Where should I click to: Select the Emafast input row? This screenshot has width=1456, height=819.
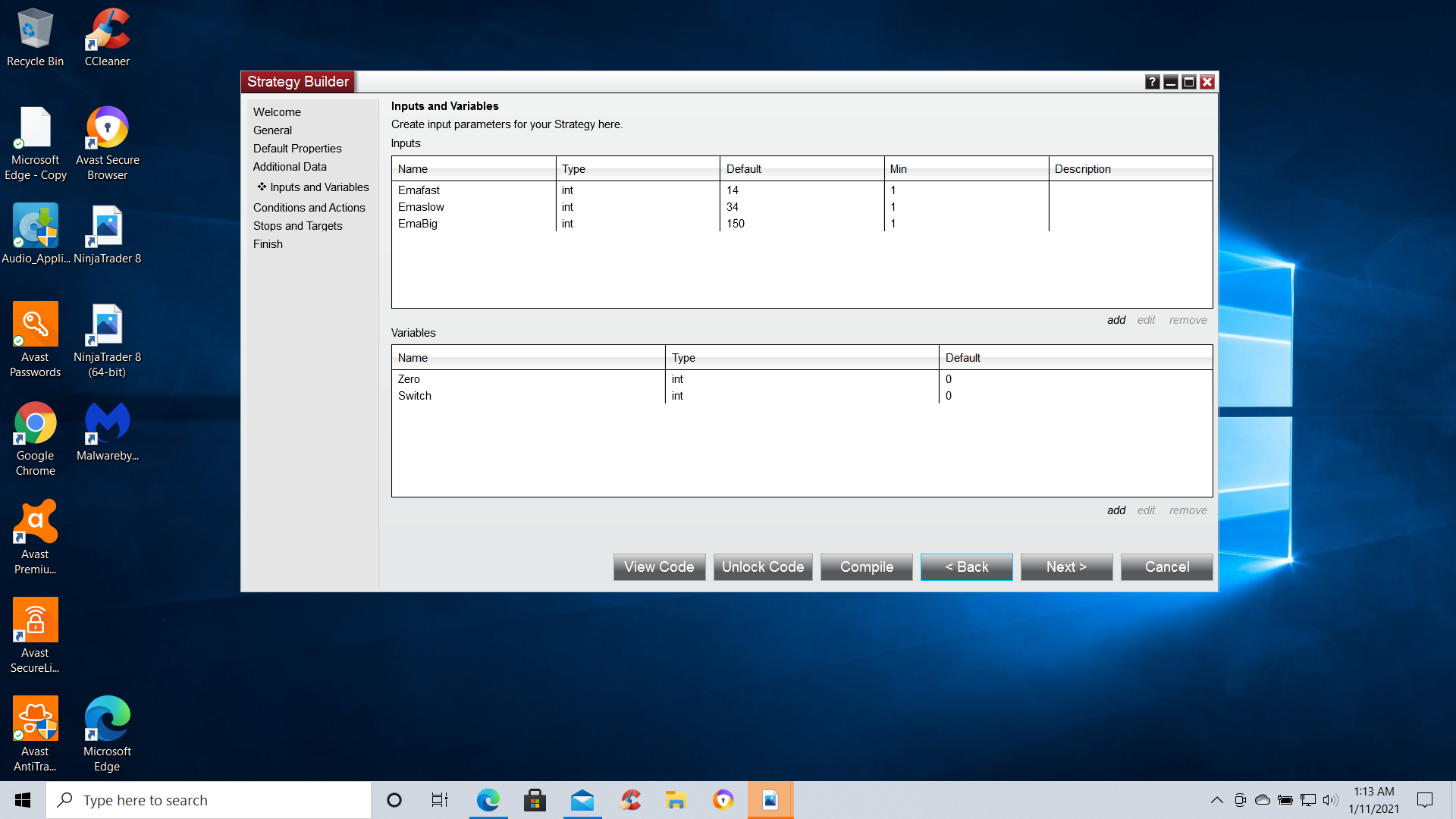coord(802,190)
